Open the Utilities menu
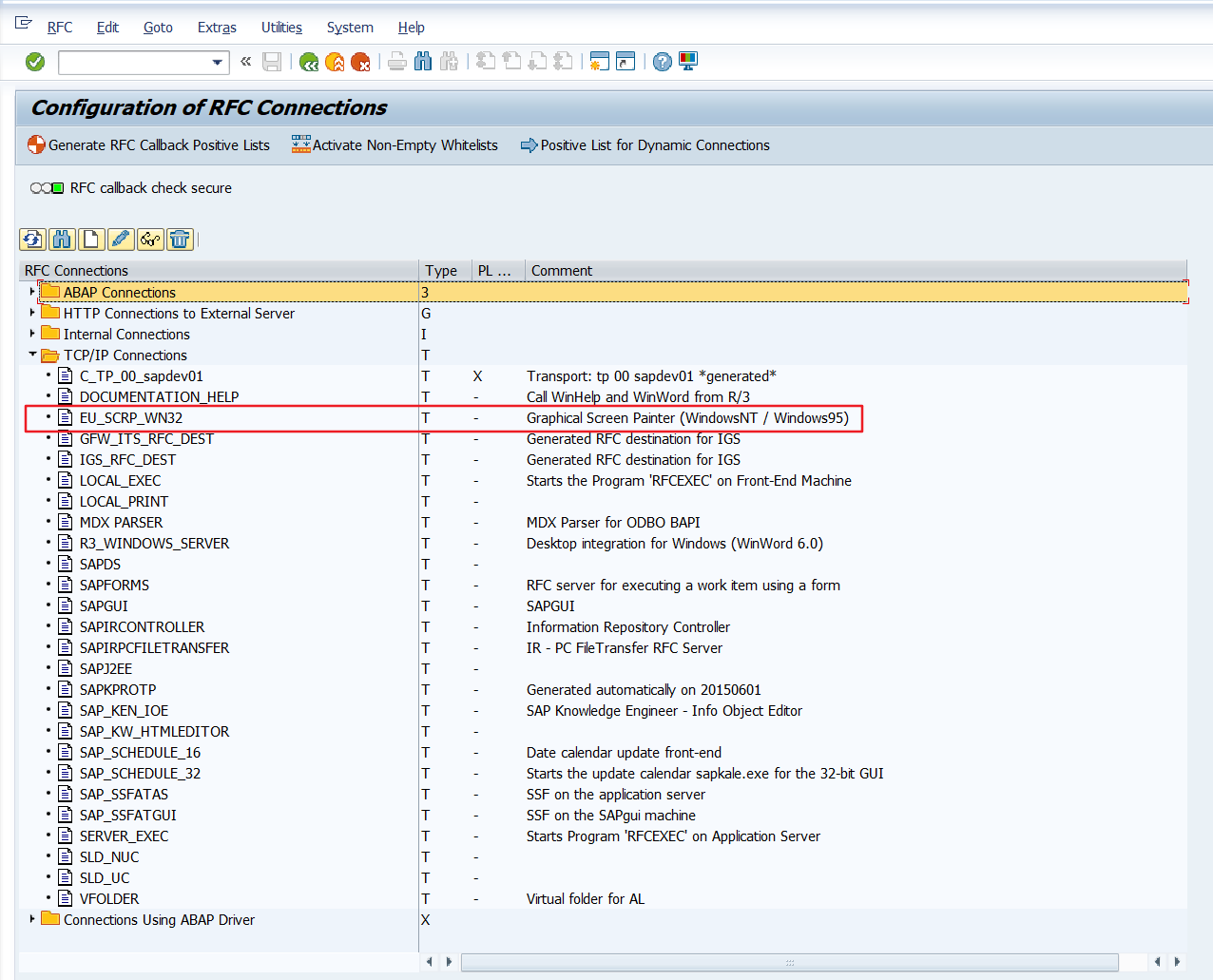This screenshot has width=1213, height=980. 281,28
